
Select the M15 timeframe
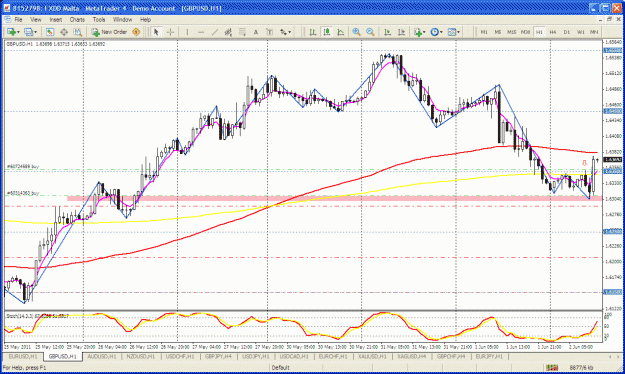pos(511,32)
